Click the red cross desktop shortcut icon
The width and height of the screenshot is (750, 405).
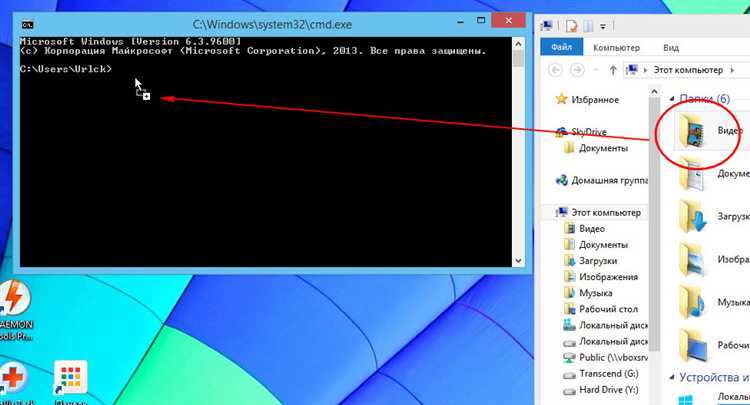pyautogui.click(x=13, y=378)
